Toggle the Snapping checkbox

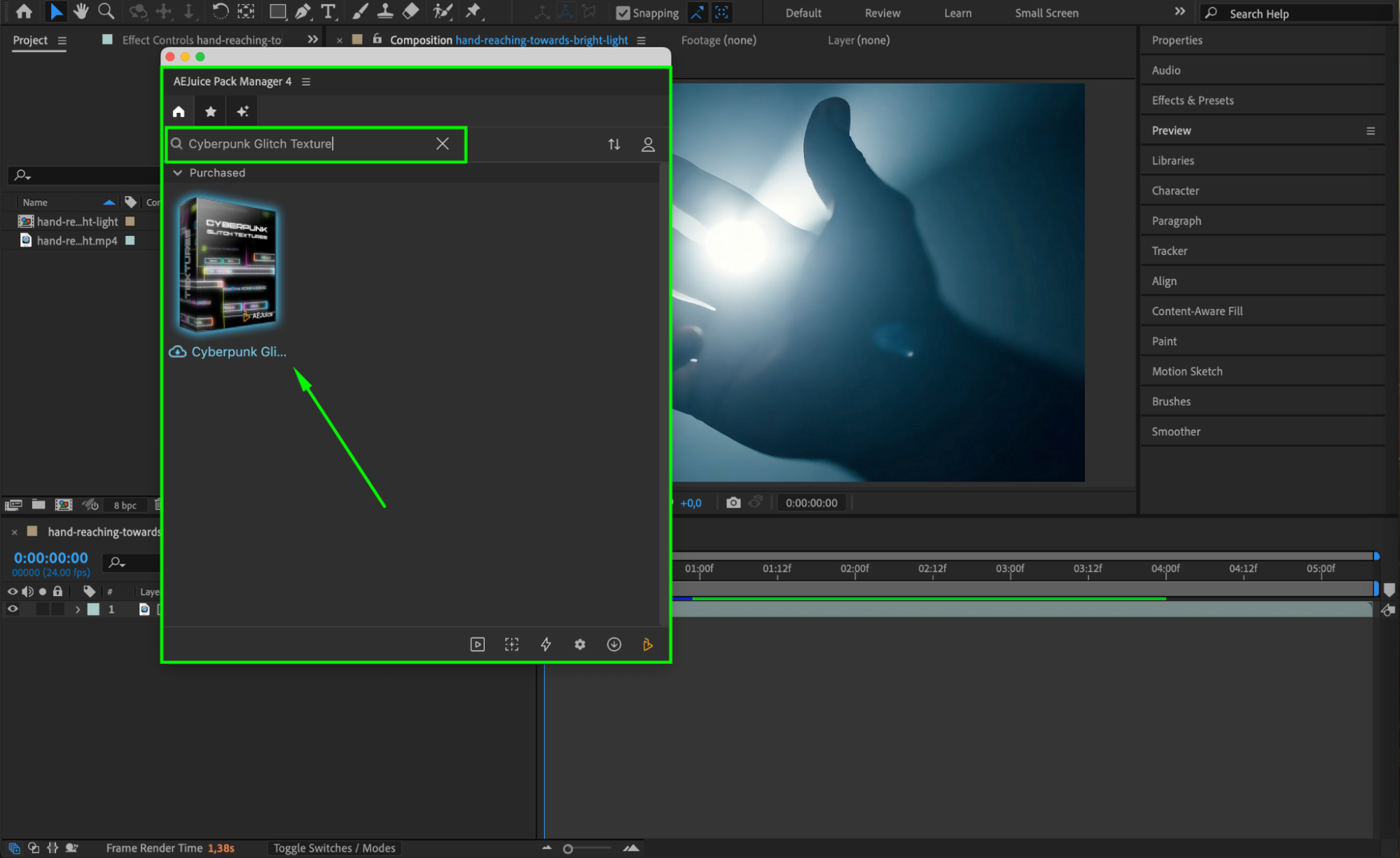(623, 13)
